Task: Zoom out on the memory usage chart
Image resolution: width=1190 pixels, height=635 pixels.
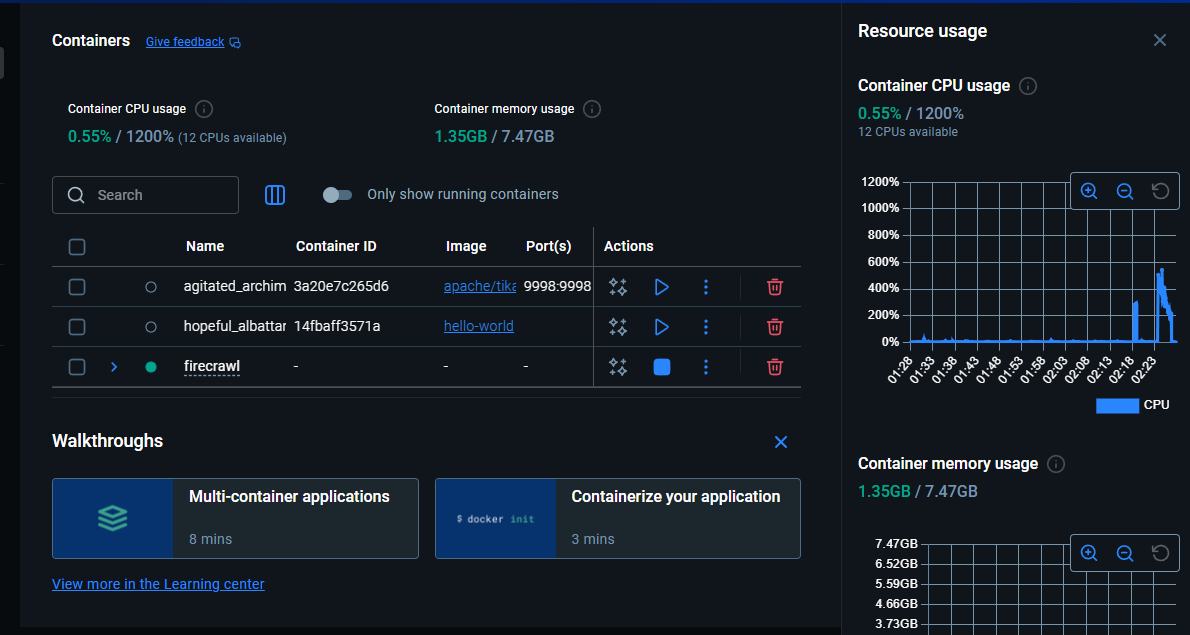Action: (1124, 553)
